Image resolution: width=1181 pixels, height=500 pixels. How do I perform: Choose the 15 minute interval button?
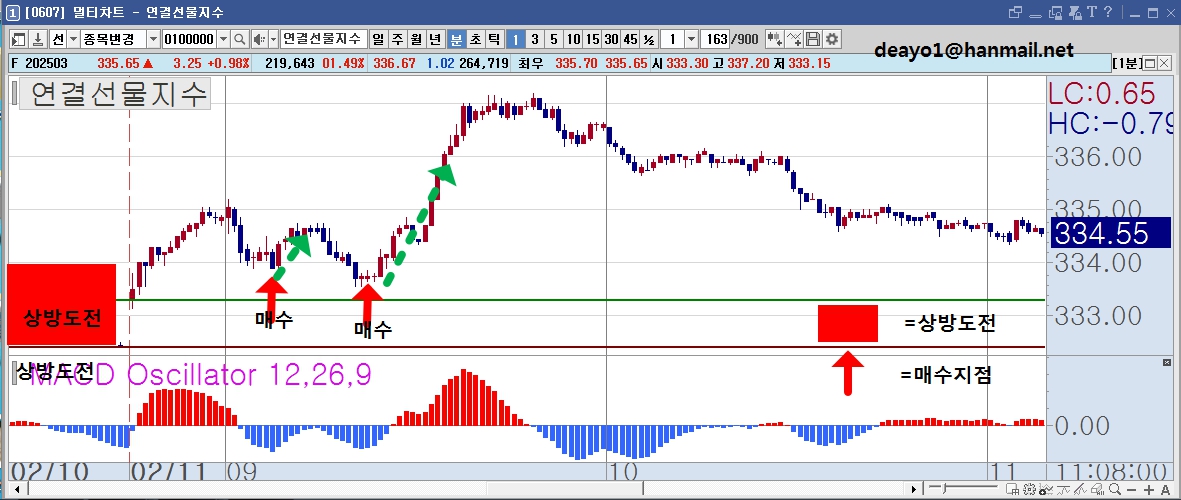(x=593, y=39)
